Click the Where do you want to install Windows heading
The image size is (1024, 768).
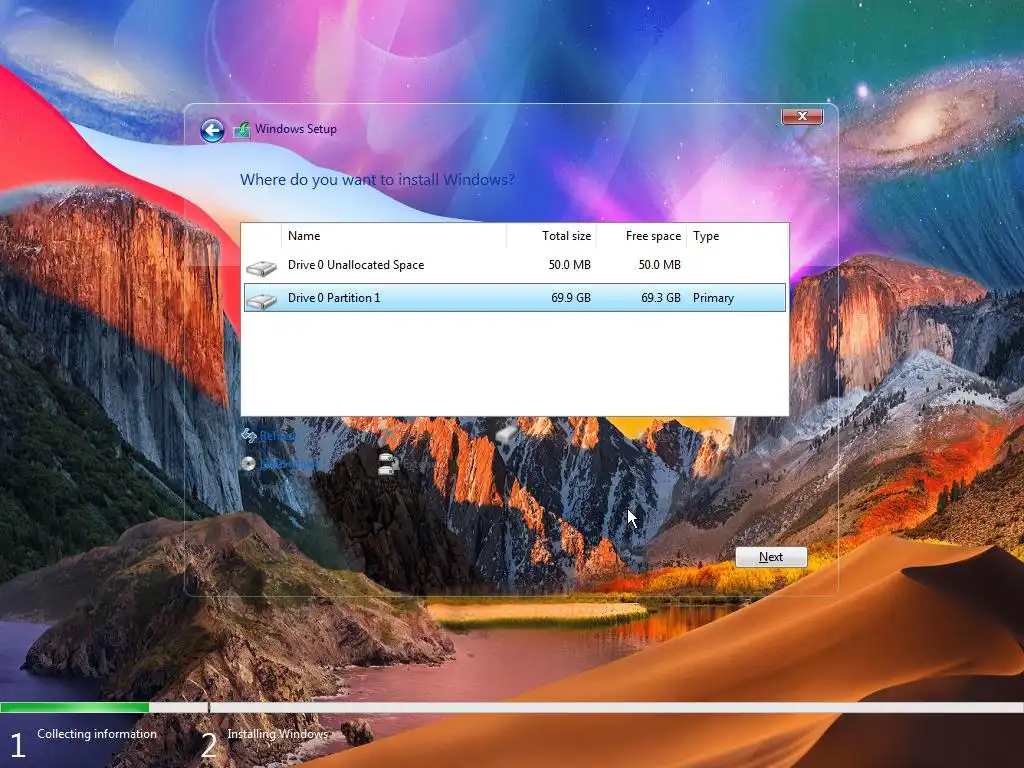tap(377, 180)
